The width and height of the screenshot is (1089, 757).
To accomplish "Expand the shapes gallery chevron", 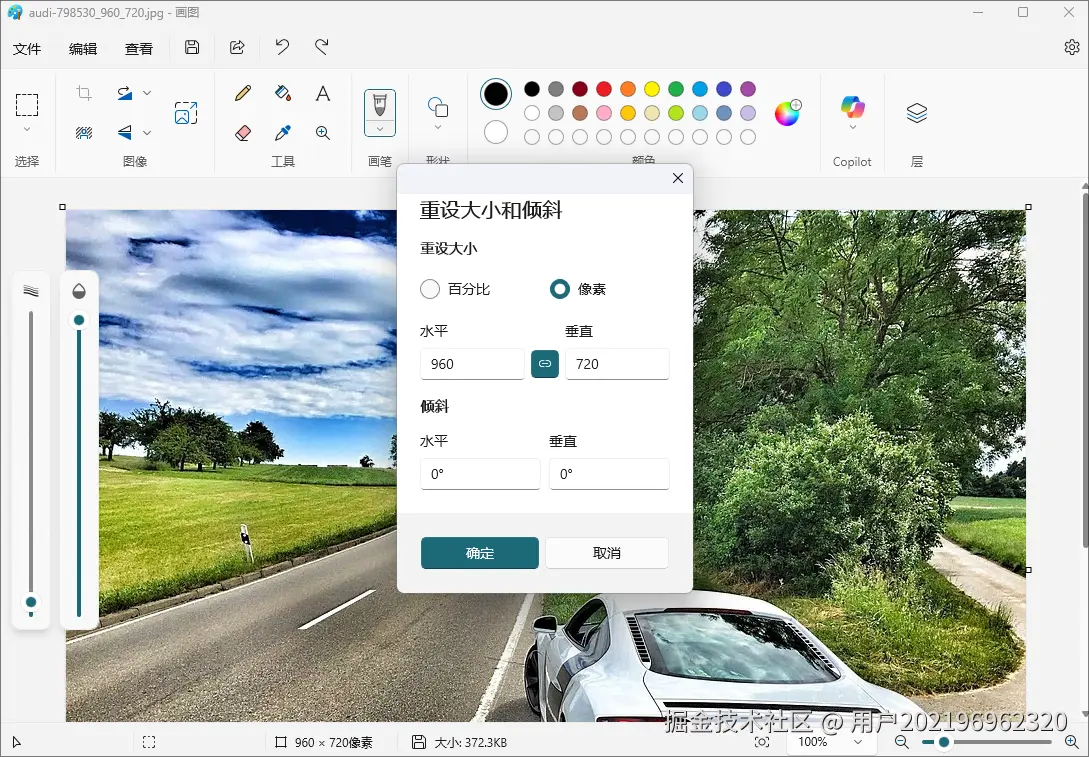I will pos(438,128).
